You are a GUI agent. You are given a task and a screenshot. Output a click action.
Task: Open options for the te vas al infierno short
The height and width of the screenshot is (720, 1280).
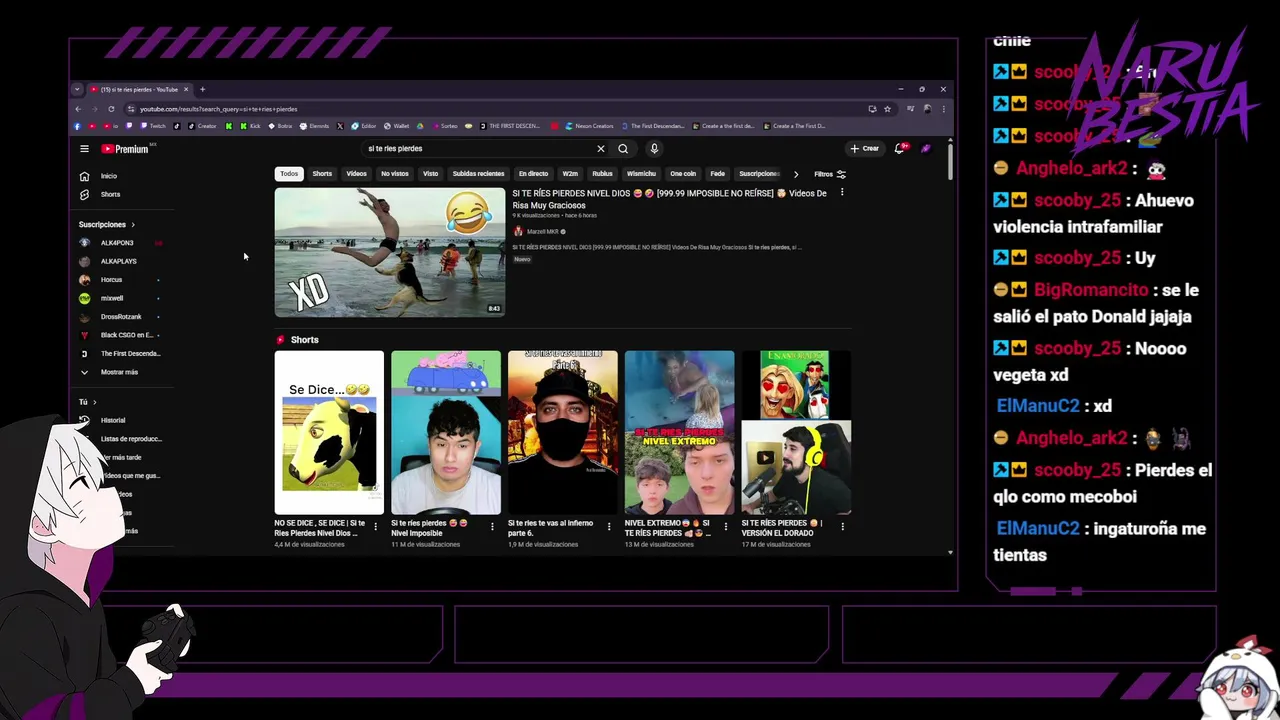(609, 526)
